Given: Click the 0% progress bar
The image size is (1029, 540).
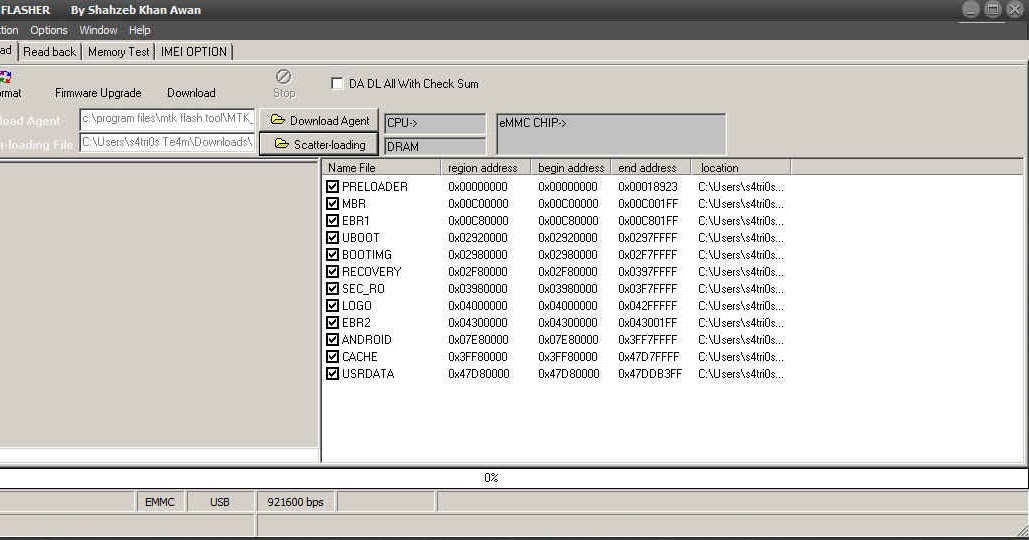Looking at the screenshot, I should 514,478.
